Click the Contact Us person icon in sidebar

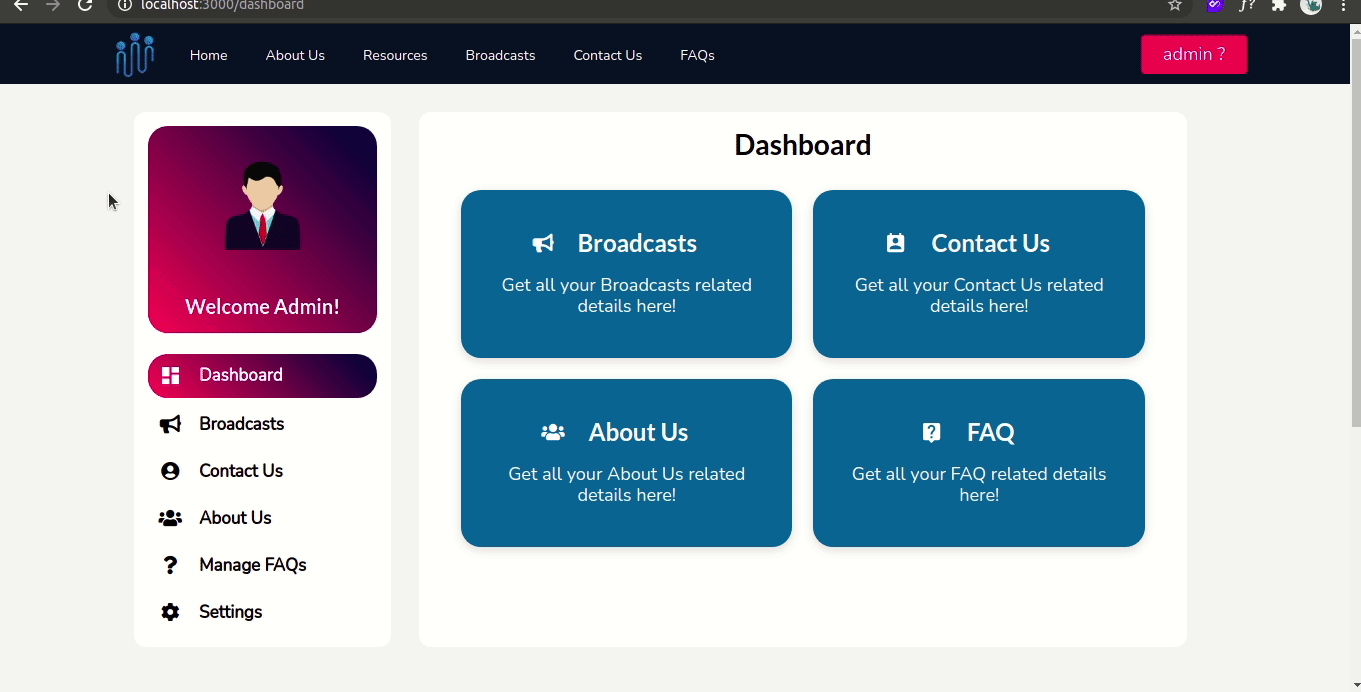pyautogui.click(x=170, y=471)
